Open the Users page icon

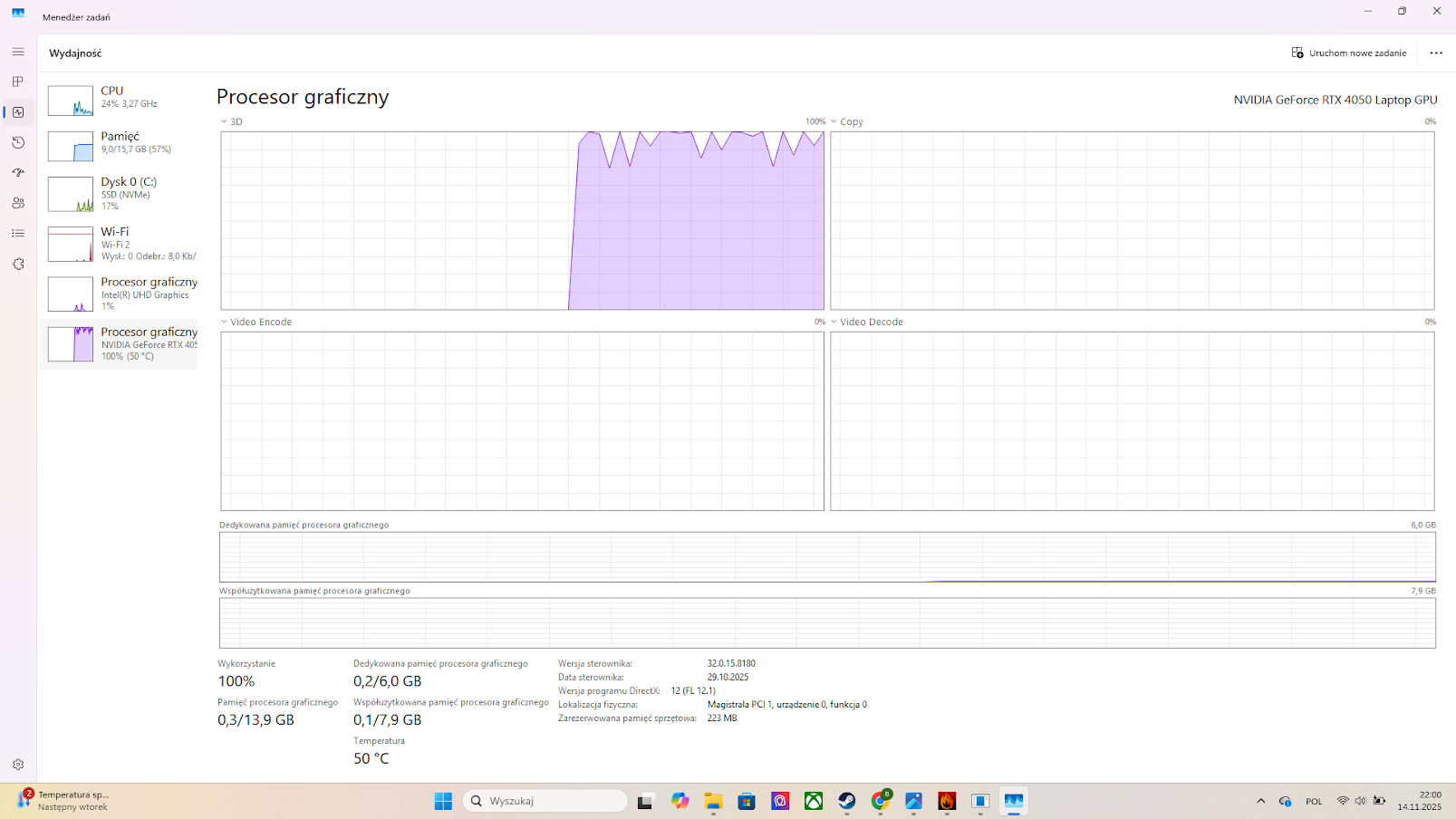18,203
